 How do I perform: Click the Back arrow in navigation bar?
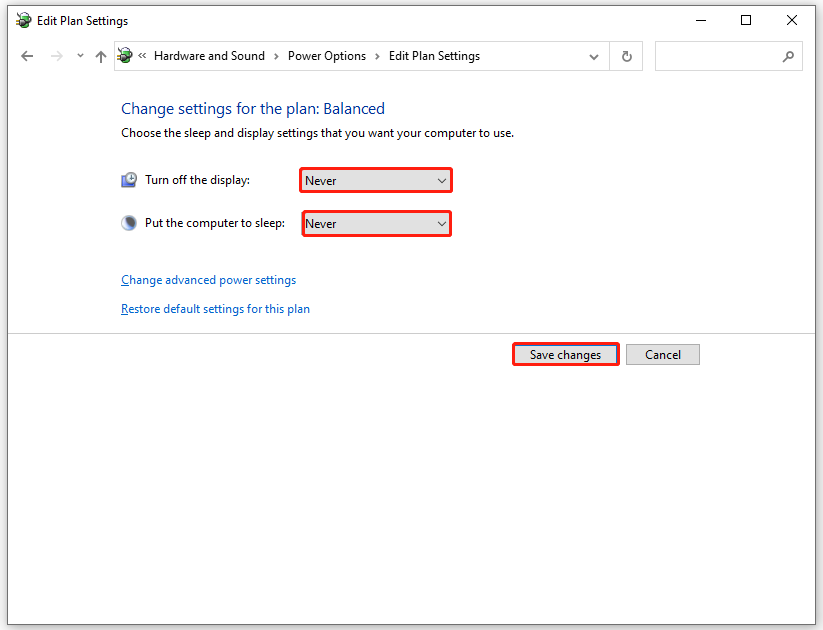(x=27, y=57)
